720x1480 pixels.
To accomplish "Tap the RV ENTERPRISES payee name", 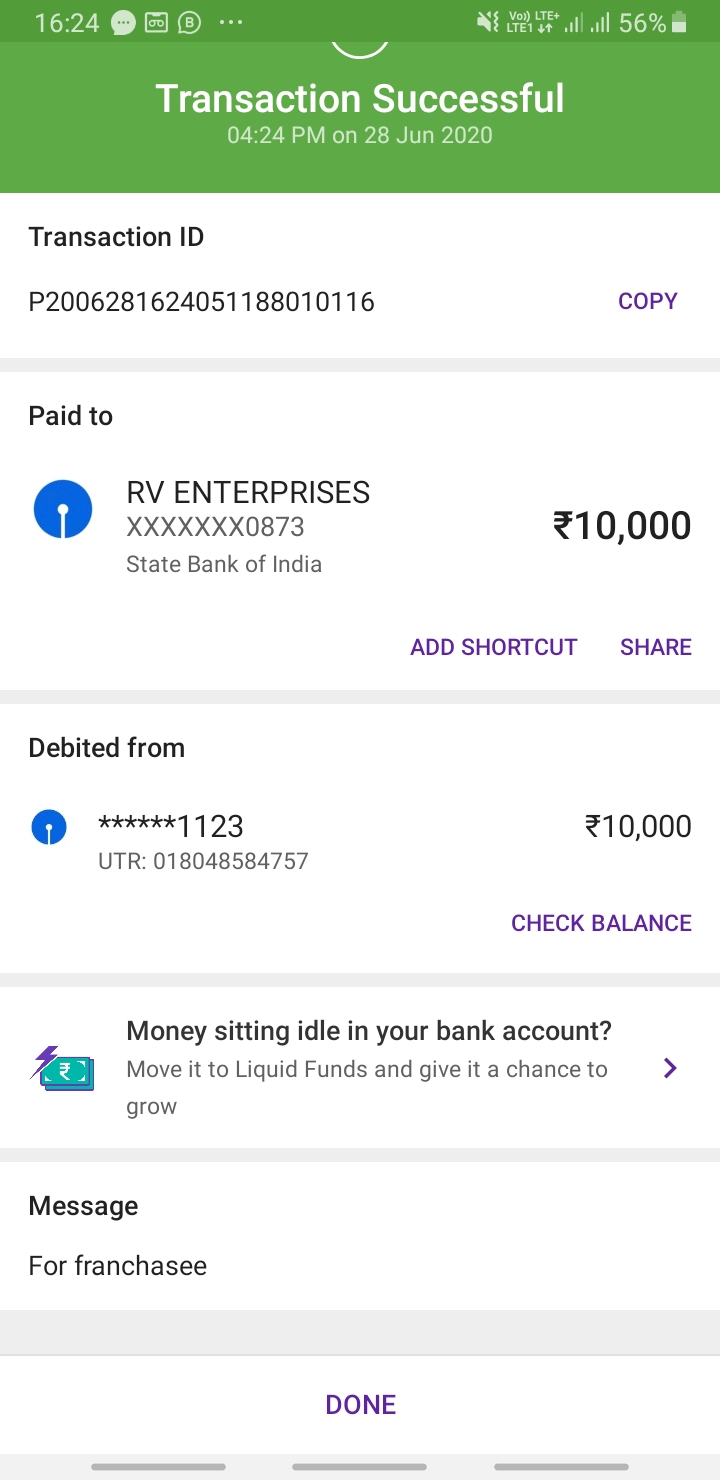I will pos(248,492).
